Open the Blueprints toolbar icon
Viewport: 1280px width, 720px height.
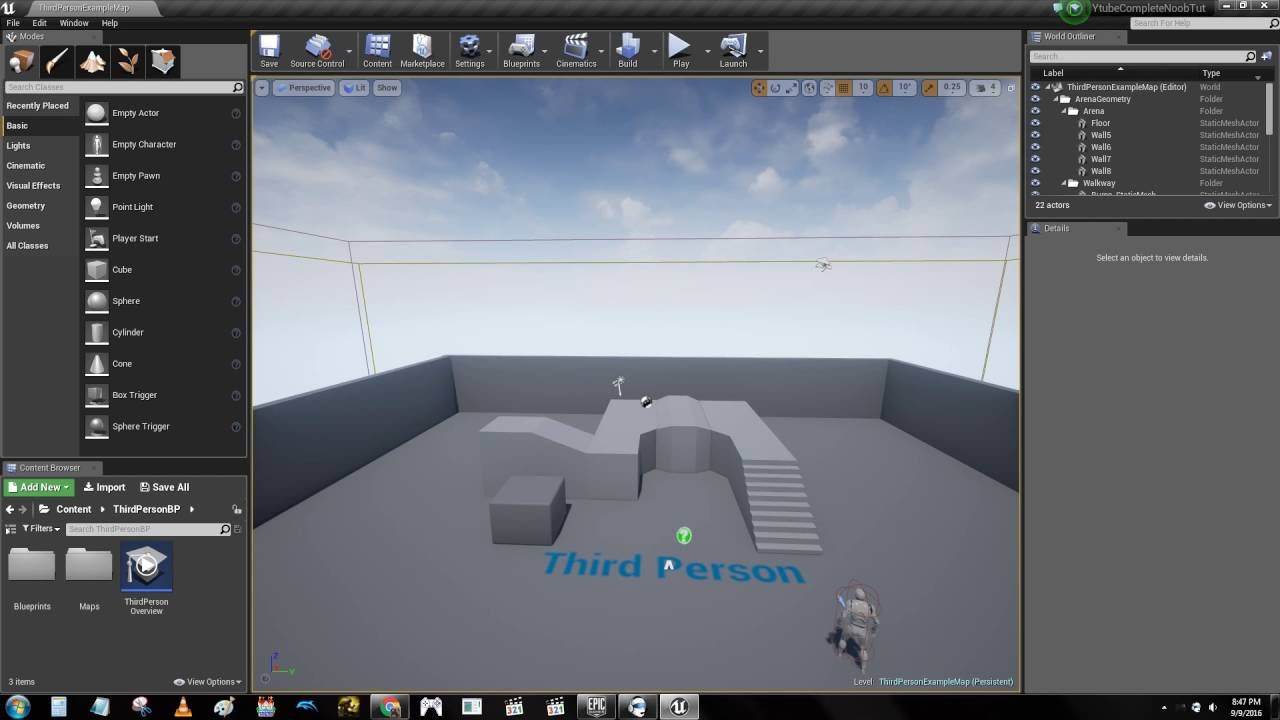tap(521, 51)
